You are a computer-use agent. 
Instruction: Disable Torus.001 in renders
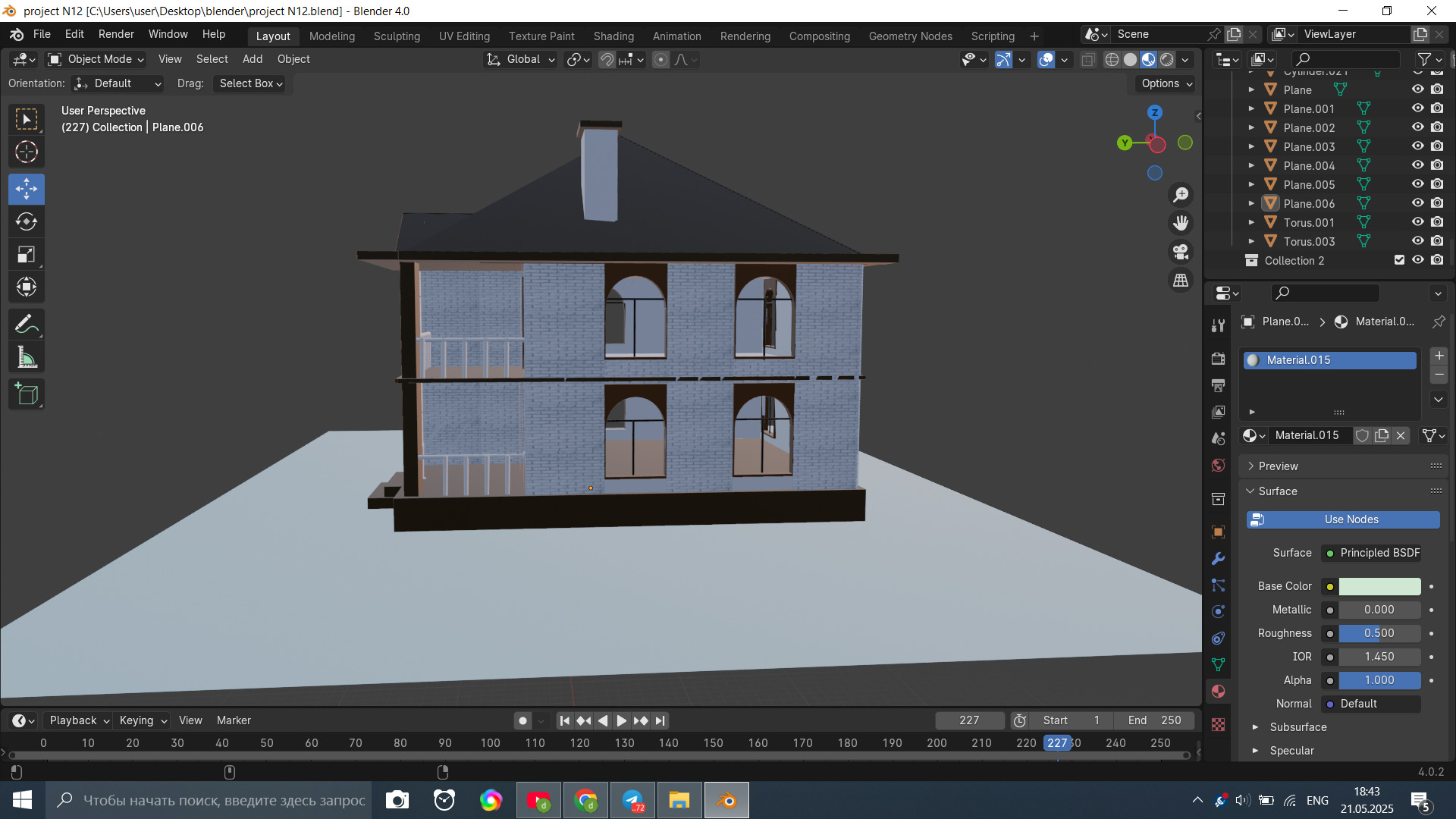[x=1437, y=222]
